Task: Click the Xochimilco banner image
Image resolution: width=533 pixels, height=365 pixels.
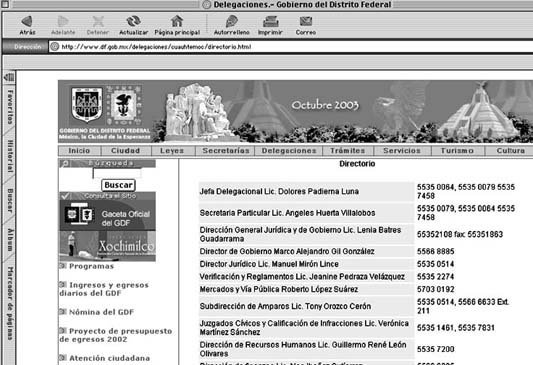Action: pyautogui.click(x=107, y=246)
